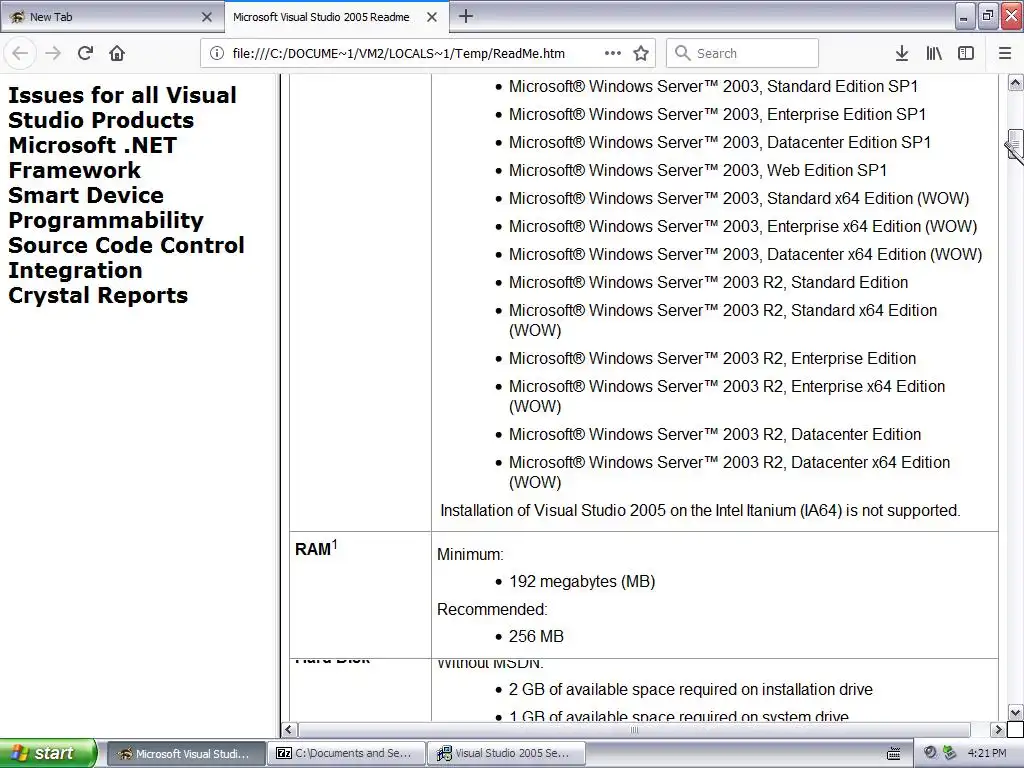Viewport: 1024px width, 768px height.
Task: Open a new tab with plus button
Action: [x=466, y=16]
